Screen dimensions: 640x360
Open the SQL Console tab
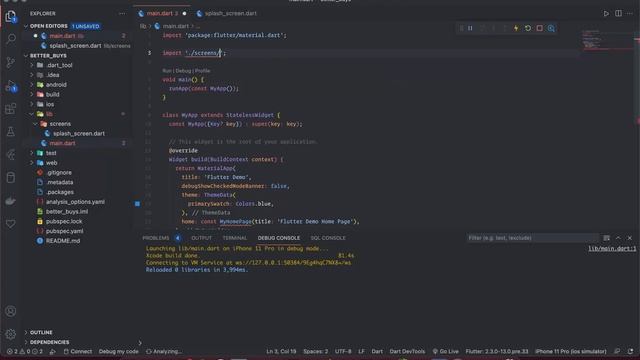[x=328, y=238]
